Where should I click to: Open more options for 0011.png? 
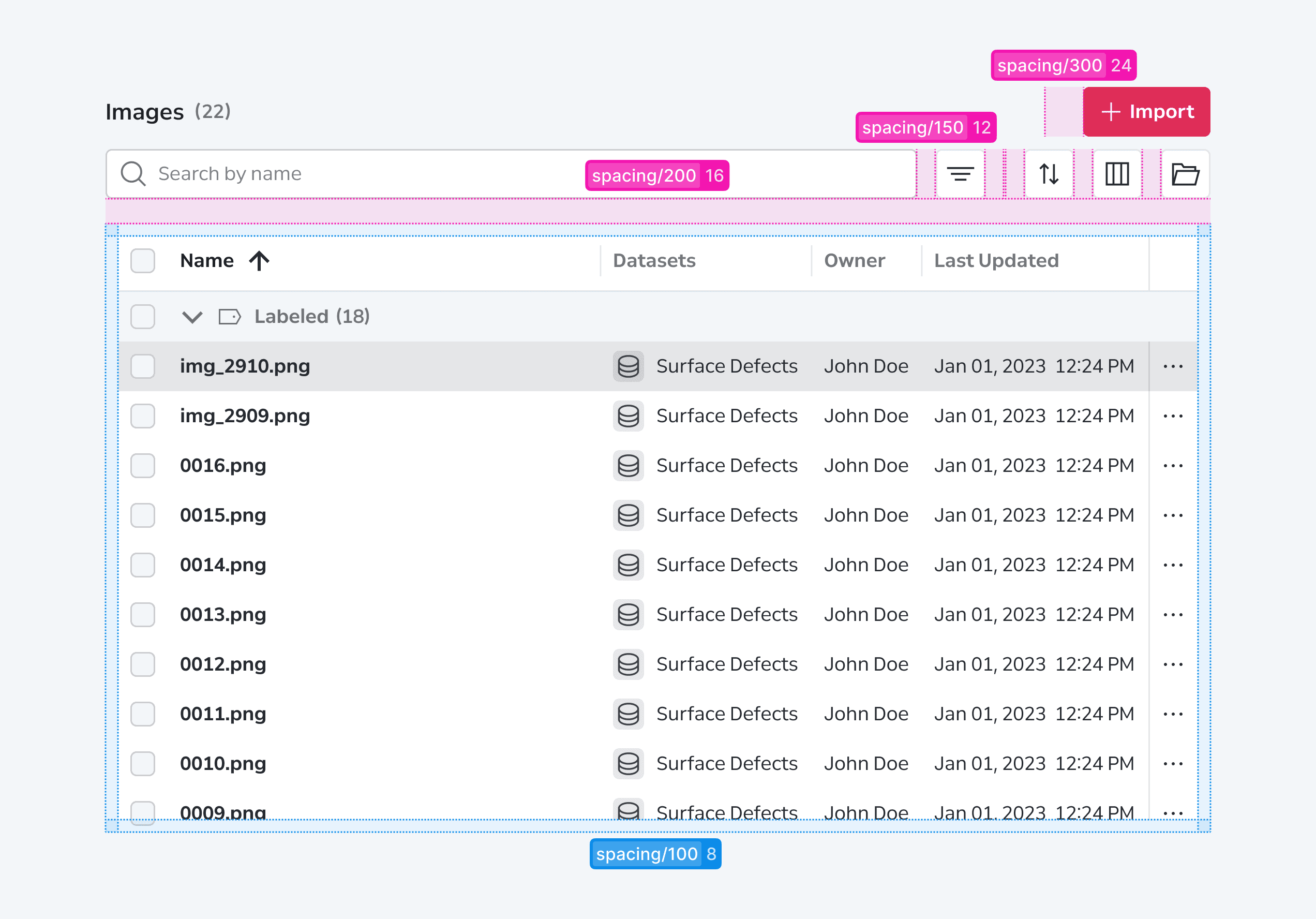tap(1173, 714)
